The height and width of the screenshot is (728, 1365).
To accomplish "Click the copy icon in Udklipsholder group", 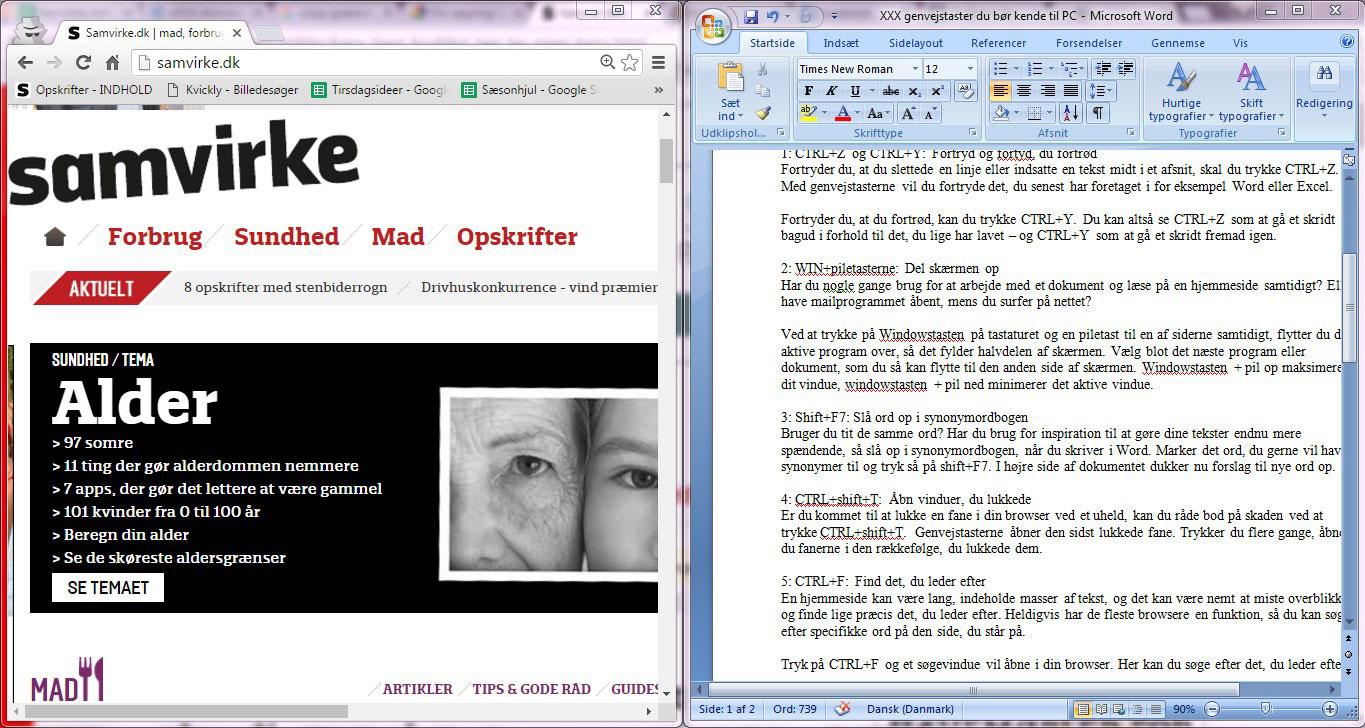I will pyautogui.click(x=762, y=91).
